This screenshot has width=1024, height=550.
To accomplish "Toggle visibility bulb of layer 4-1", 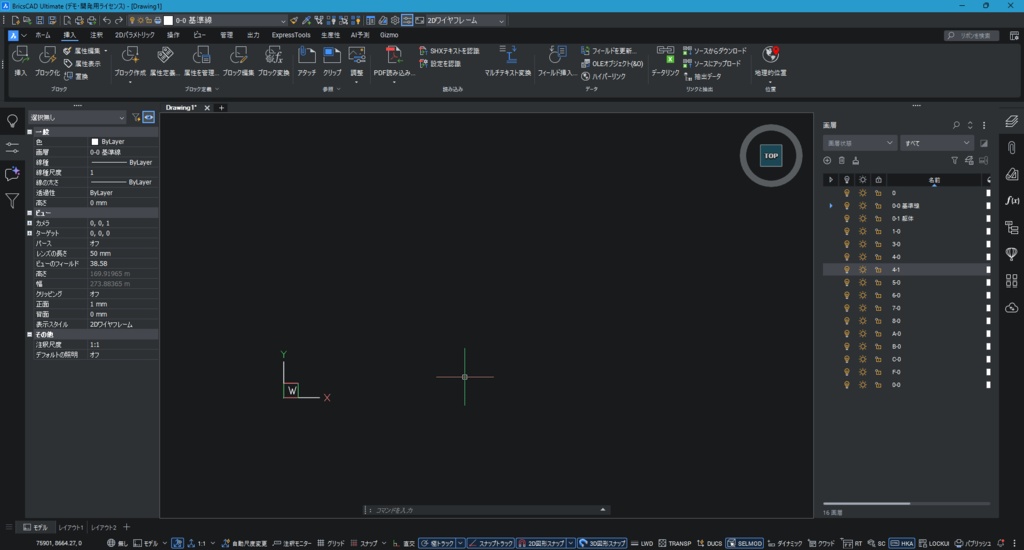I will (847, 270).
